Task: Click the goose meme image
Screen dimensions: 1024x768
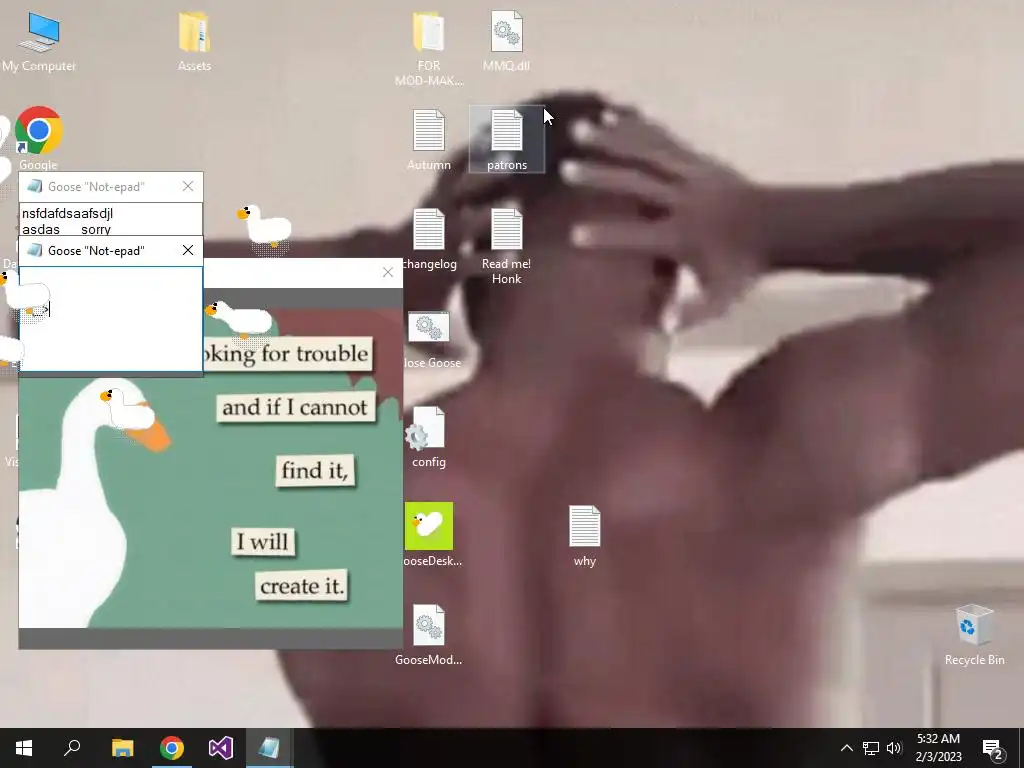Action: point(211,467)
